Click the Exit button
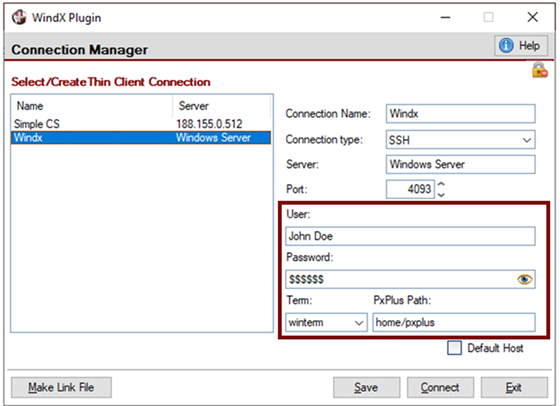This screenshot has width=560, height=406. click(x=514, y=387)
